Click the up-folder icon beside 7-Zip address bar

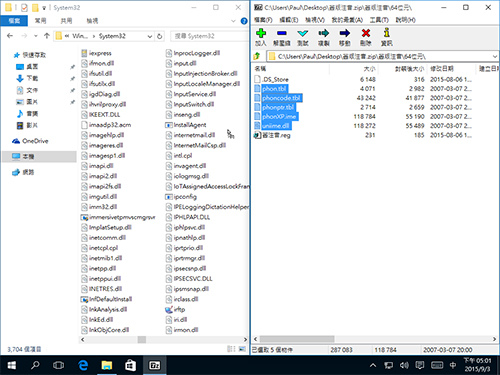tap(257, 56)
